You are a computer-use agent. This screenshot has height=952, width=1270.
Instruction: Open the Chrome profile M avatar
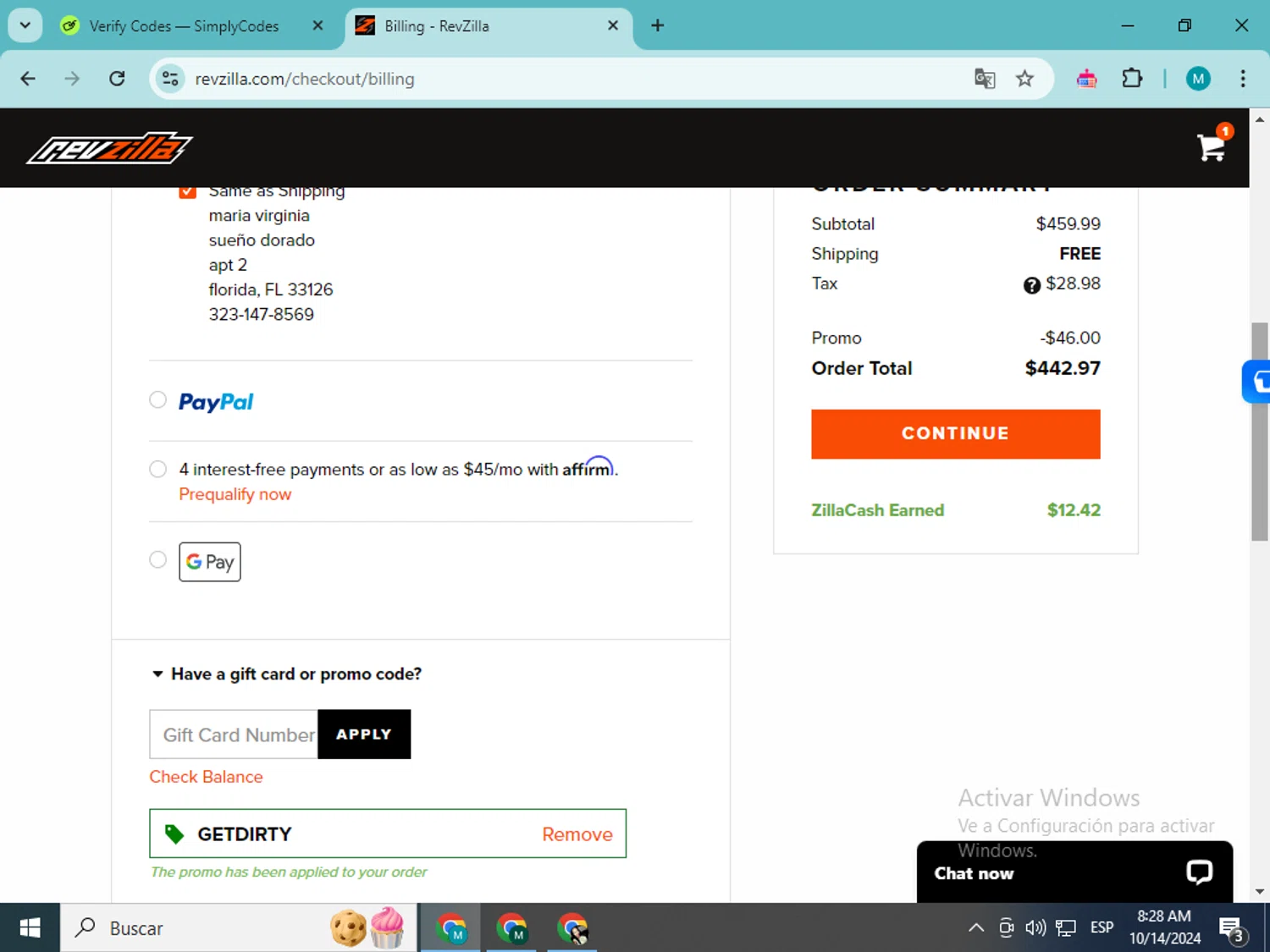[x=1198, y=79]
